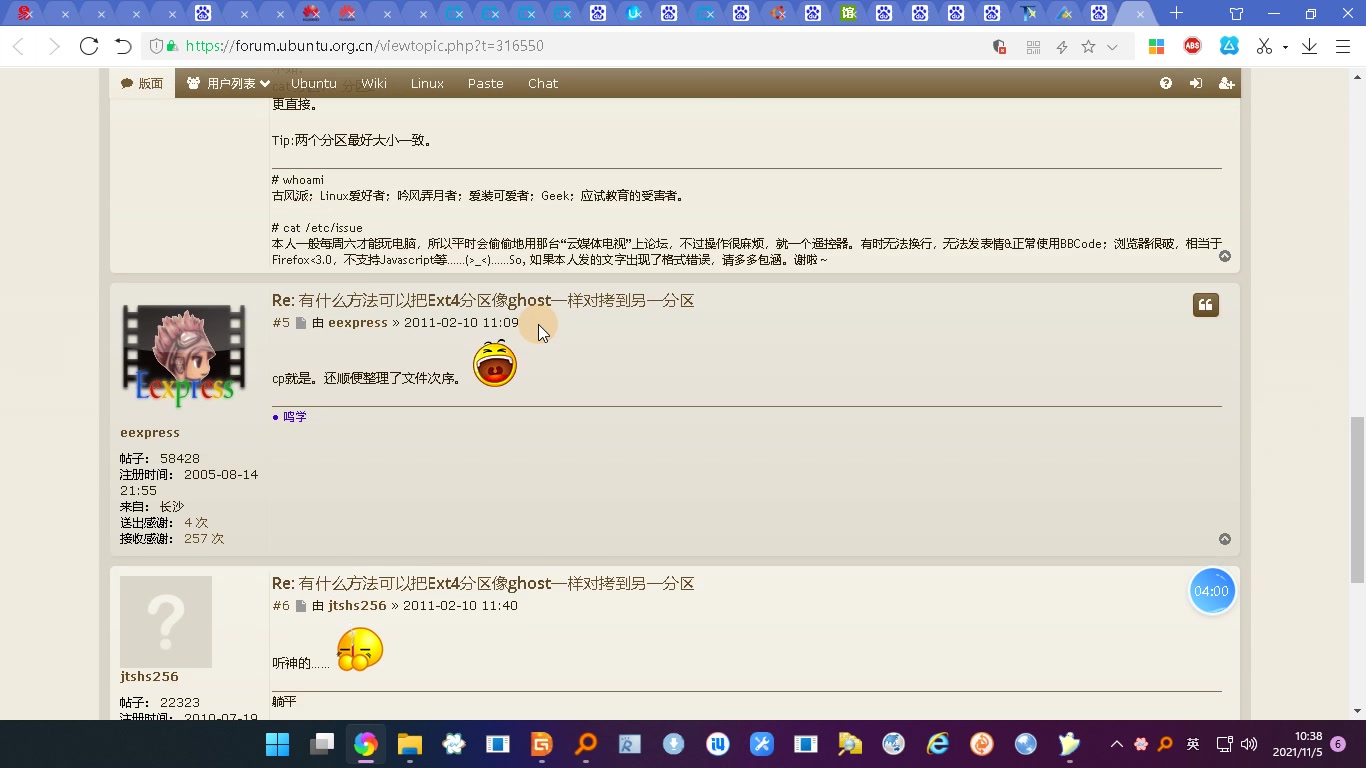Open the QR code icon in address bar
The height and width of the screenshot is (768, 1366).
coord(1033,47)
